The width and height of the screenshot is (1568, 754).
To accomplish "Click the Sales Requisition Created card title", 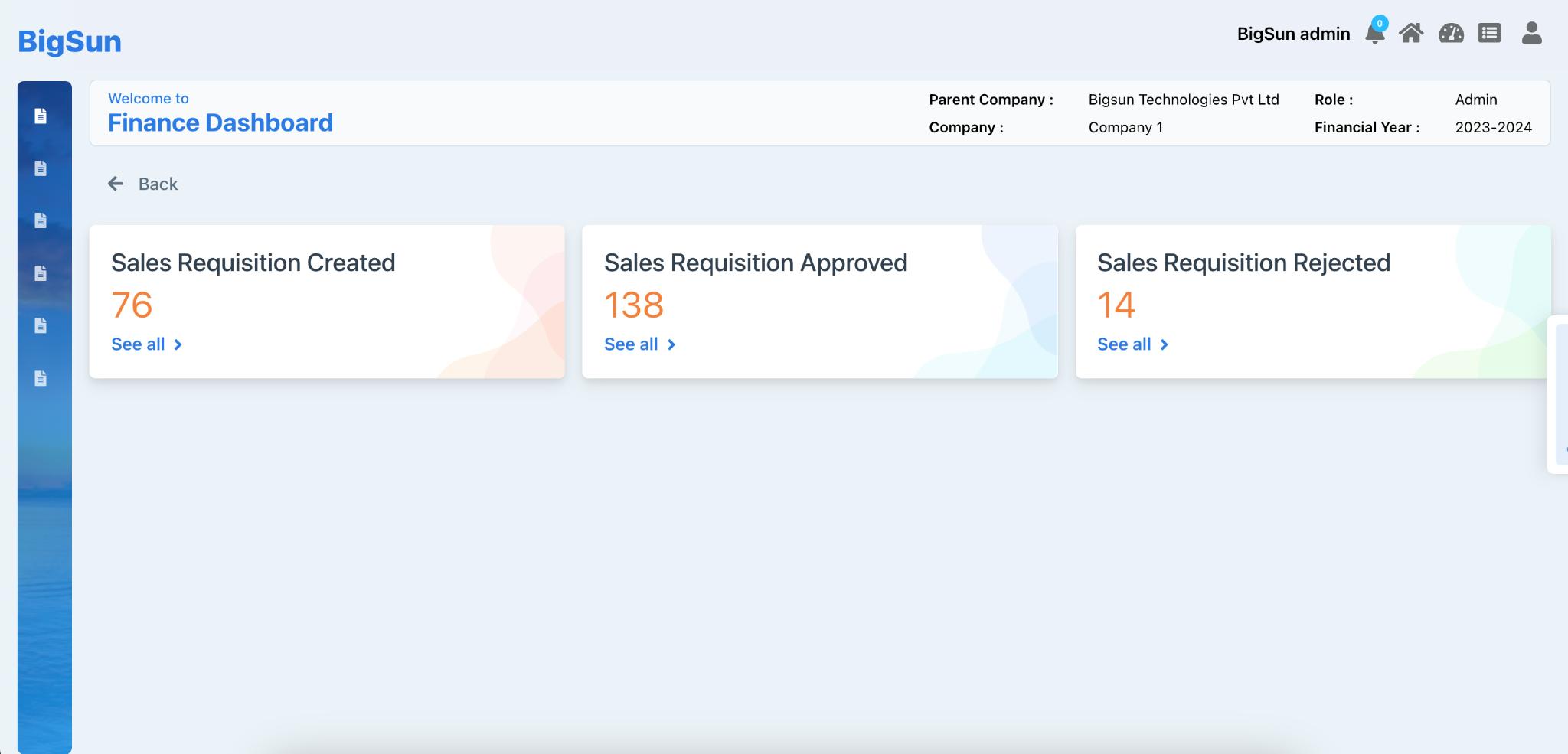I will click(253, 263).
